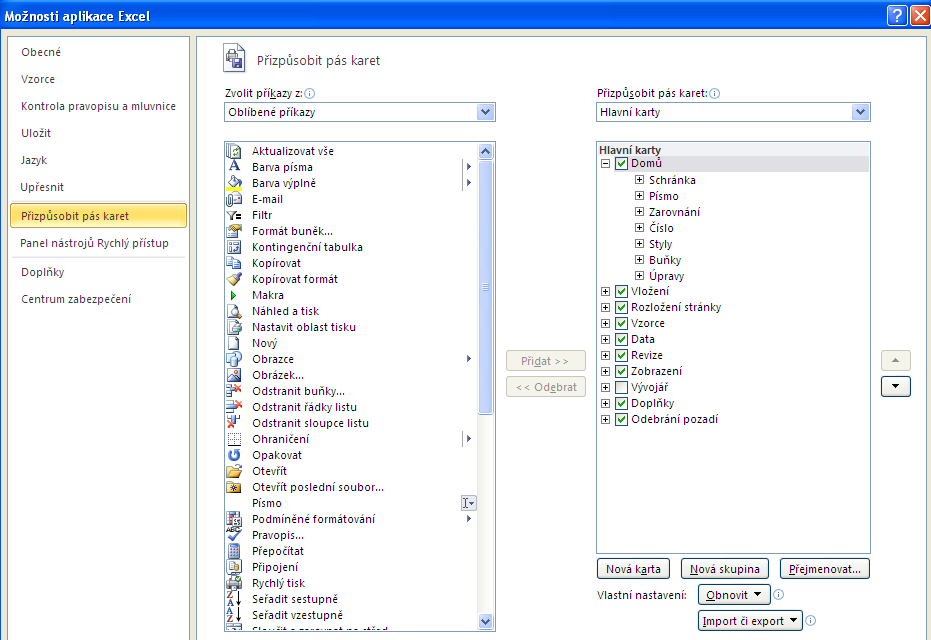Click the Nový blank page icon
931x640 pixels.
click(234, 343)
